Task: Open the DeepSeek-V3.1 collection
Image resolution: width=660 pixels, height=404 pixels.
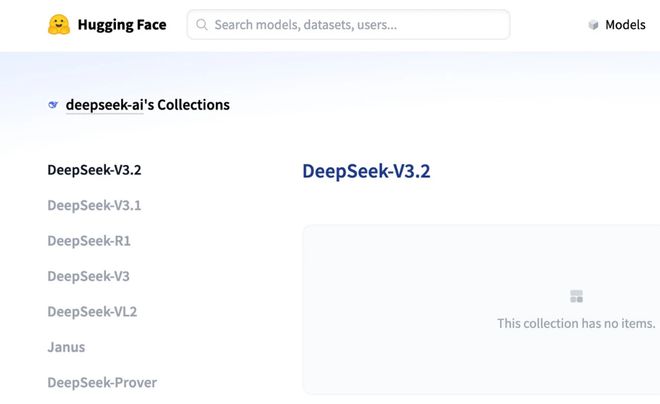Action: click(94, 205)
